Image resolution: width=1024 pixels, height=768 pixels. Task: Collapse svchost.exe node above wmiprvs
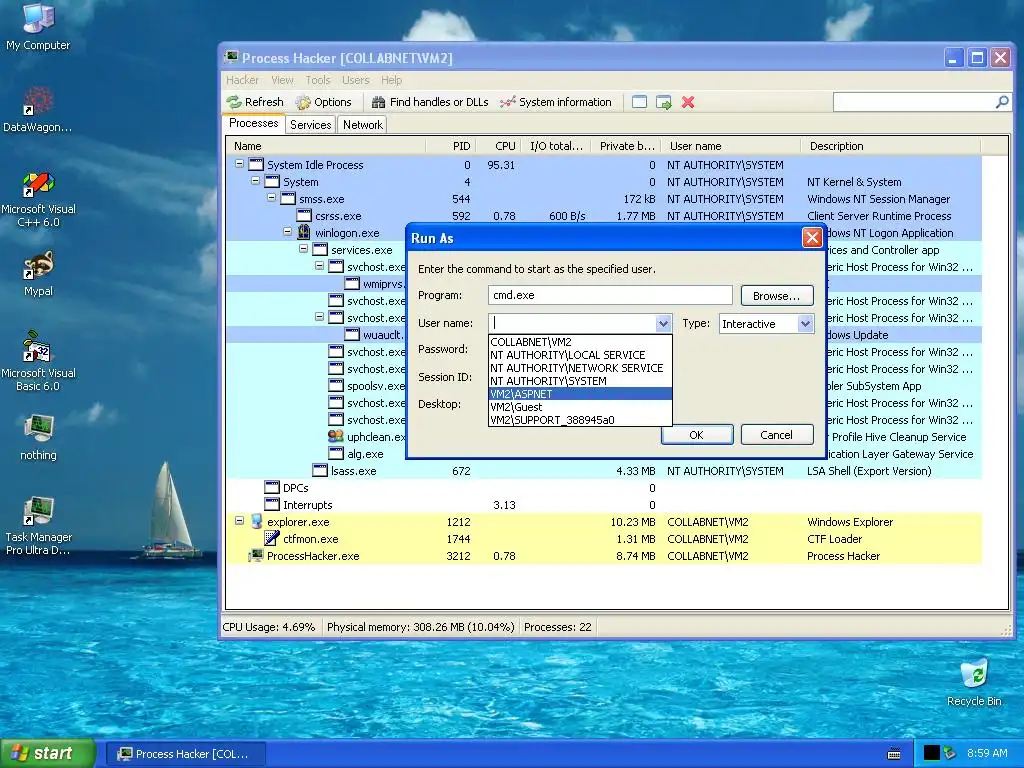pyautogui.click(x=319, y=266)
